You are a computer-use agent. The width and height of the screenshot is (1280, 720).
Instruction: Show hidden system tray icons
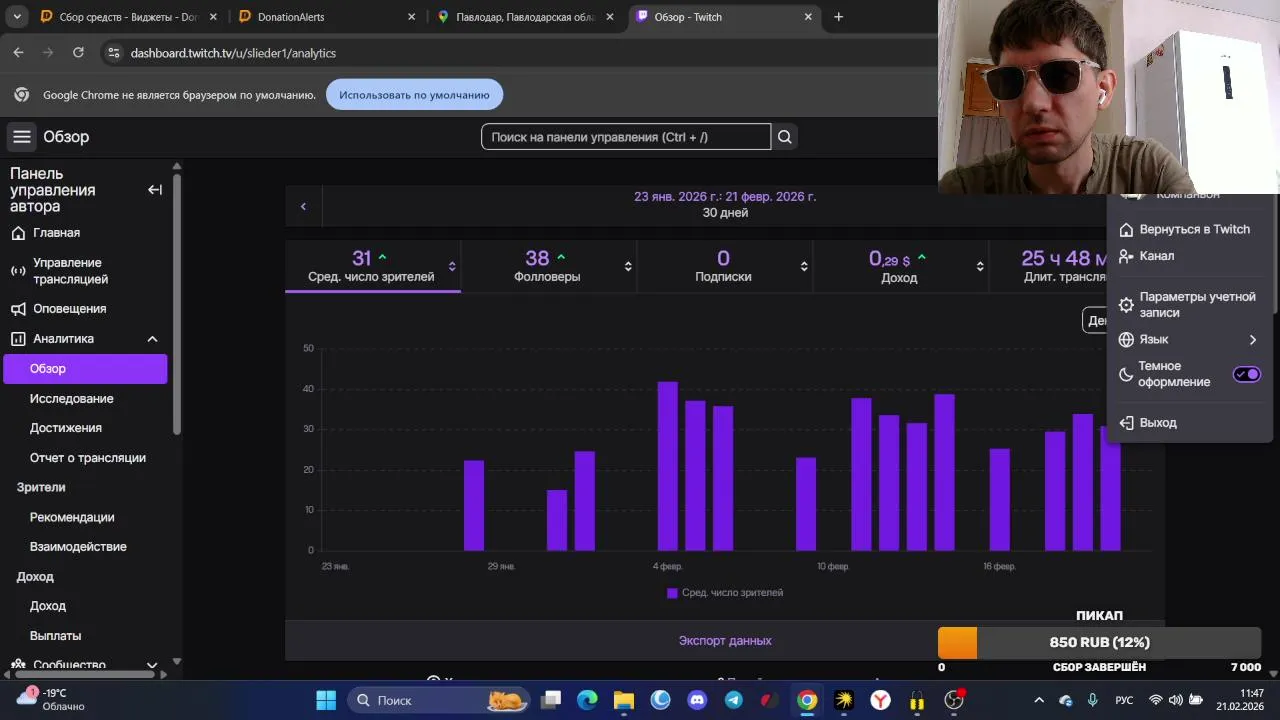pyautogui.click(x=1039, y=700)
